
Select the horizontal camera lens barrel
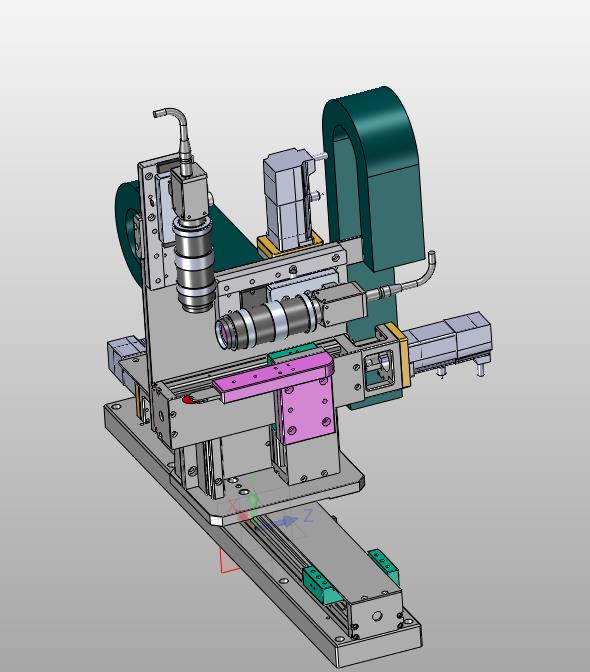(268, 322)
